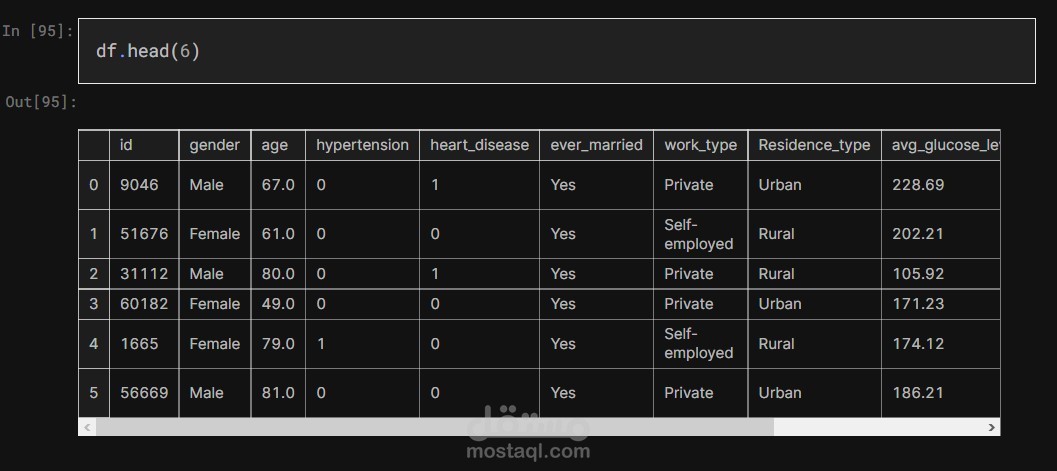Click the hypertension column header
The image size is (1057, 471).
(x=362, y=145)
